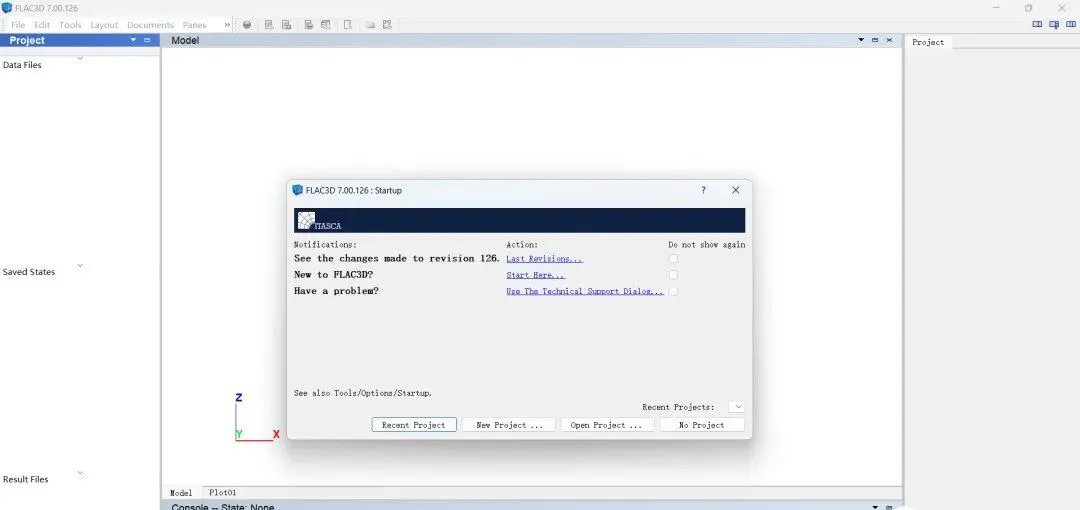
Task: Maximize the Model pane with its header icon
Action: (875, 40)
